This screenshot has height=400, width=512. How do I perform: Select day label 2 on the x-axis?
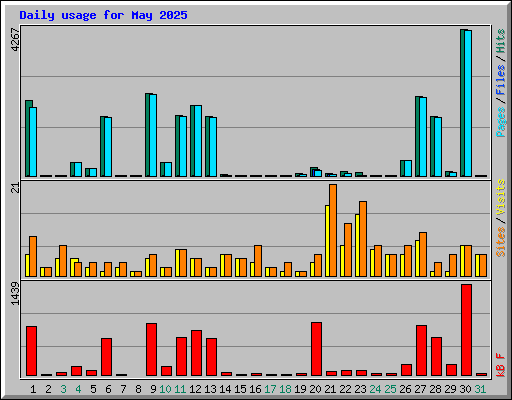(x=48, y=389)
